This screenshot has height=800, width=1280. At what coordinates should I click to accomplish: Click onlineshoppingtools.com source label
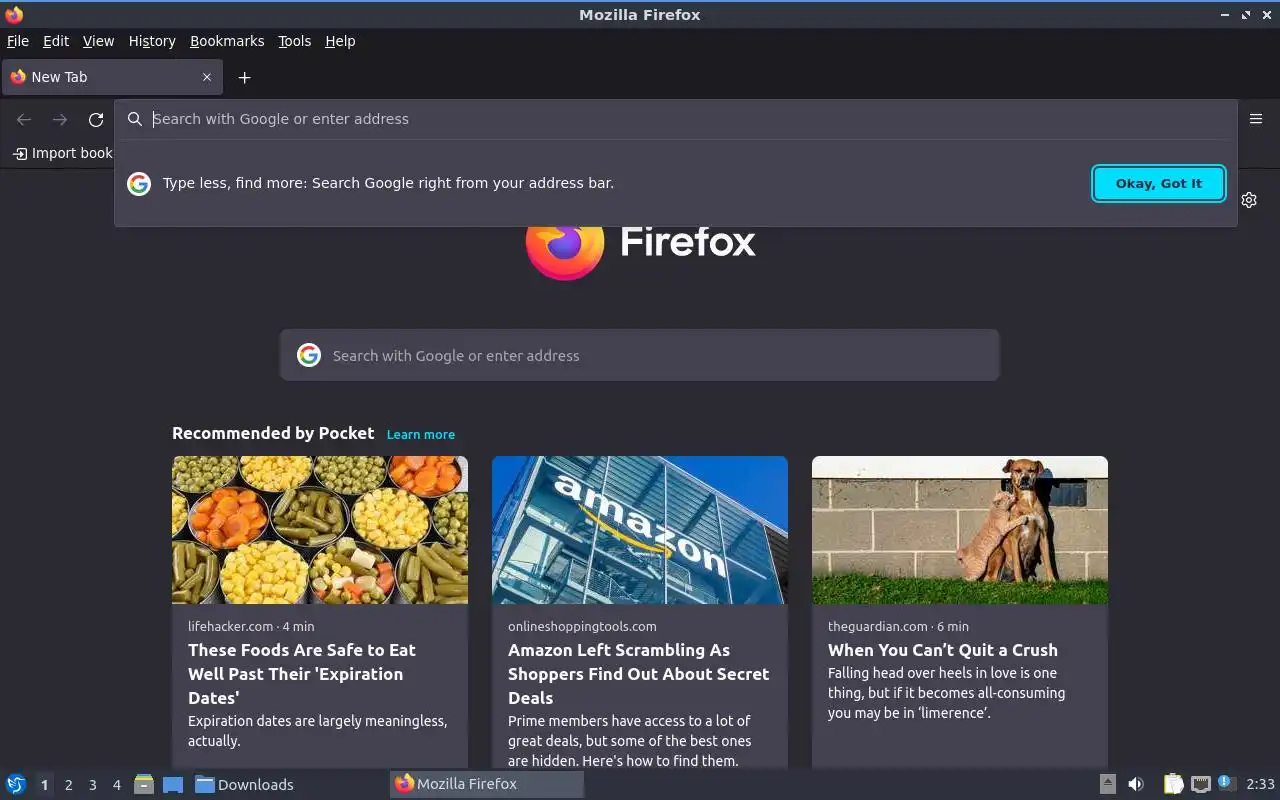(582, 626)
